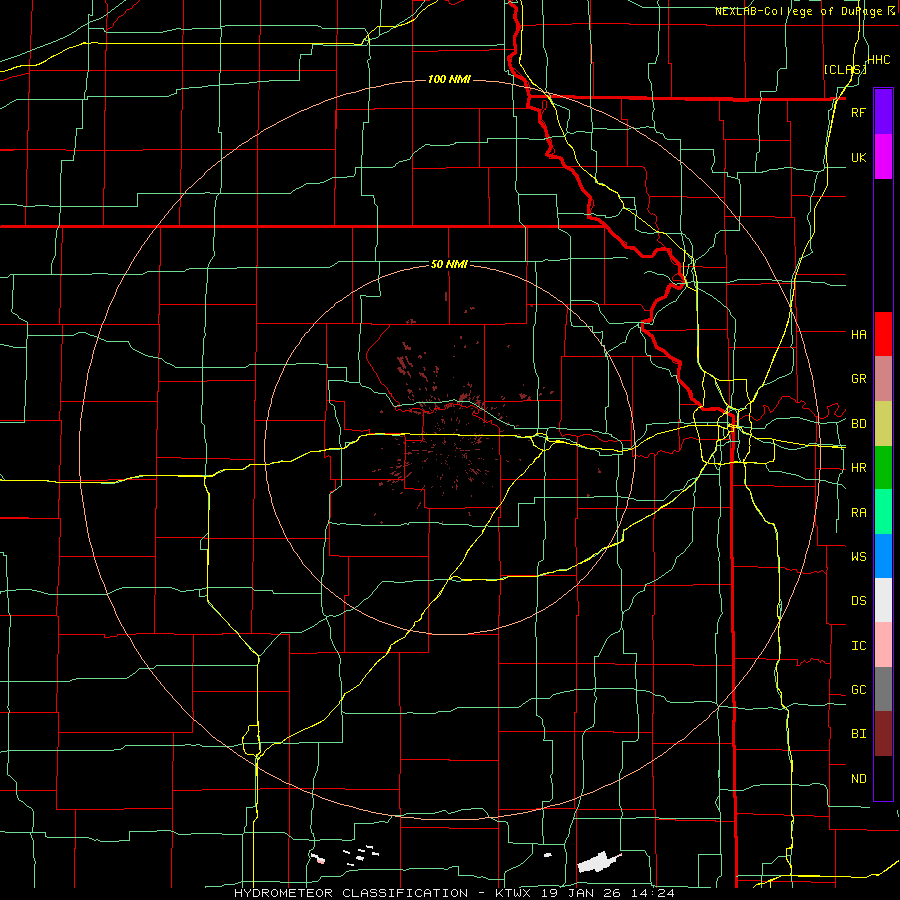Click the [CLAS] units label

[x=845, y=69]
